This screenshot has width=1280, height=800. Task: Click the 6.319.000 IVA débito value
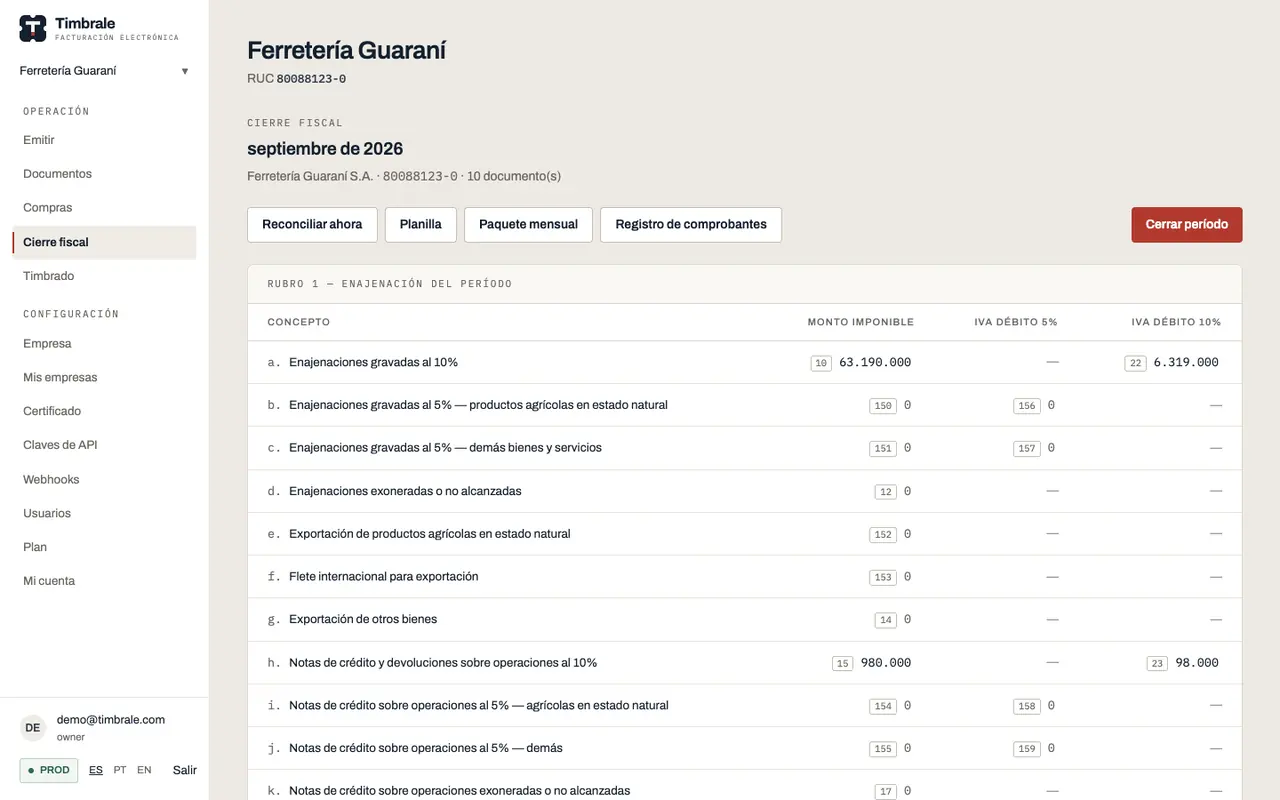point(1186,363)
